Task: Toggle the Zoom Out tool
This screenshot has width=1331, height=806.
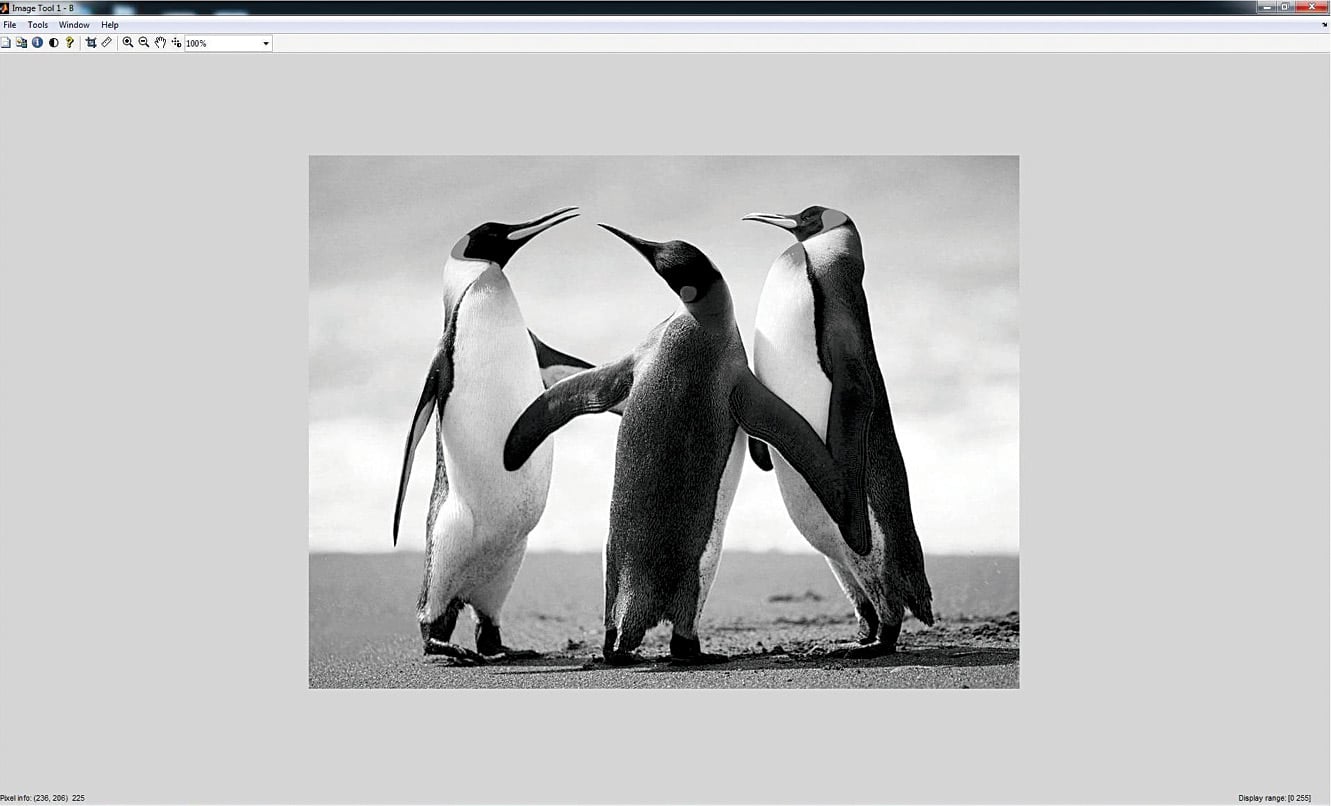Action: (143, 42)
